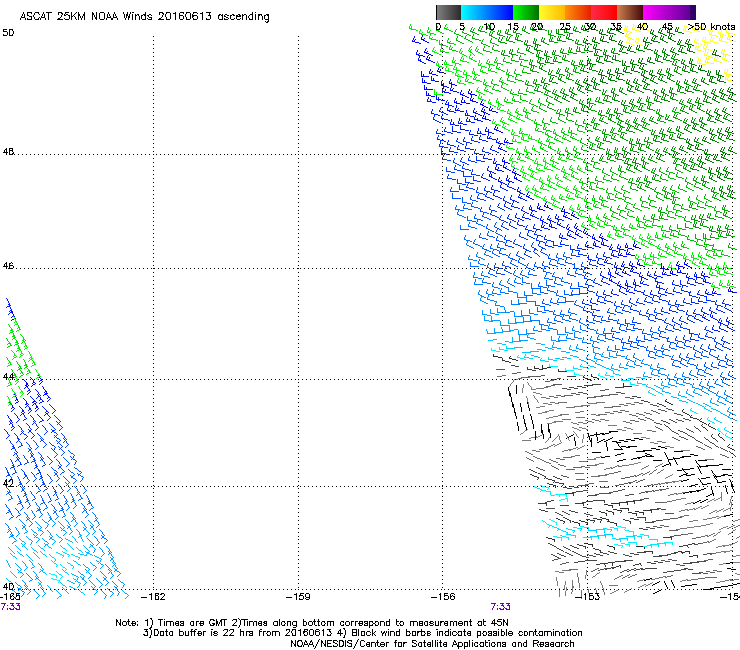This screenshot has height=650, width=740.
Task: Click the legend value label 45
Action: tap(667, 27)
